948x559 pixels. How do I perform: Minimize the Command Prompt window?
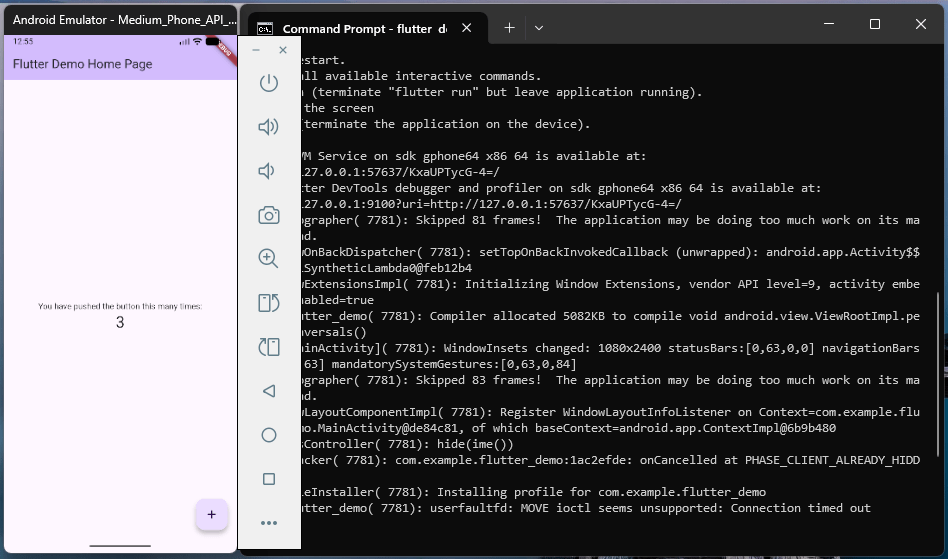(829, 24)
